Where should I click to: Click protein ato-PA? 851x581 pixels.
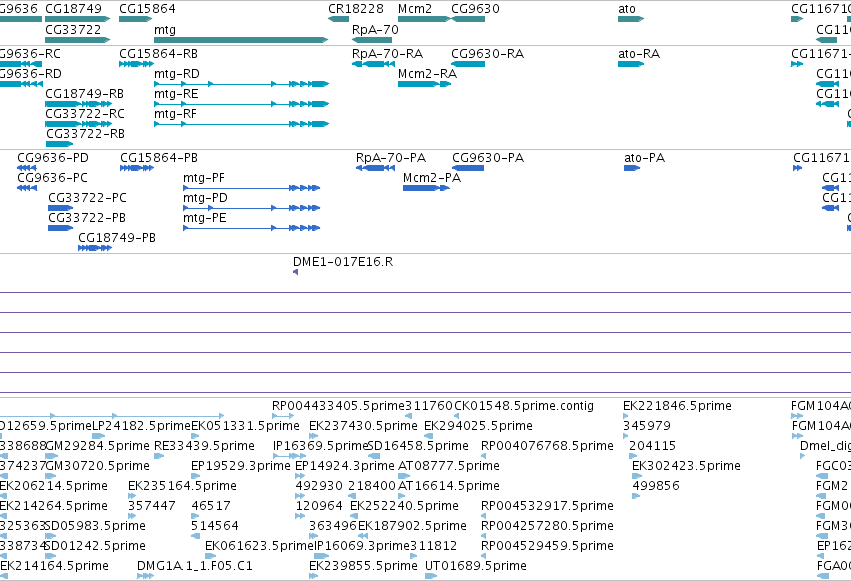(632, 168)
